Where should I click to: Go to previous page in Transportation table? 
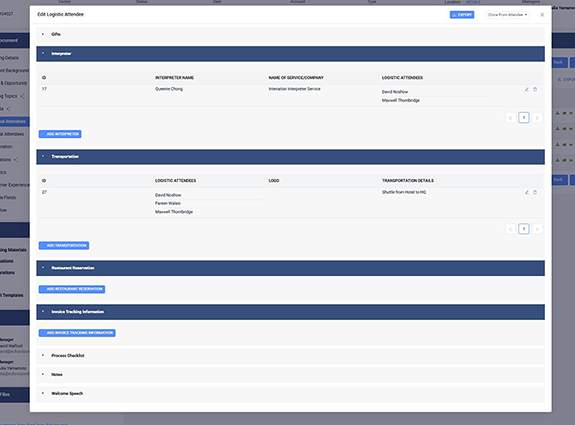(x=510, y=229)
